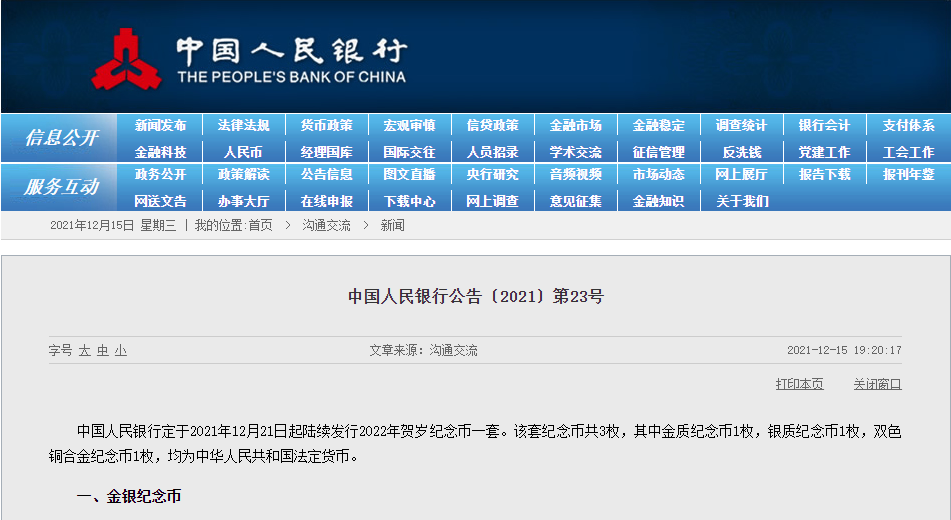This screenshot has width=951, height=520.
Task: Visit 网上展厅 page
Action: click(742, 175)
